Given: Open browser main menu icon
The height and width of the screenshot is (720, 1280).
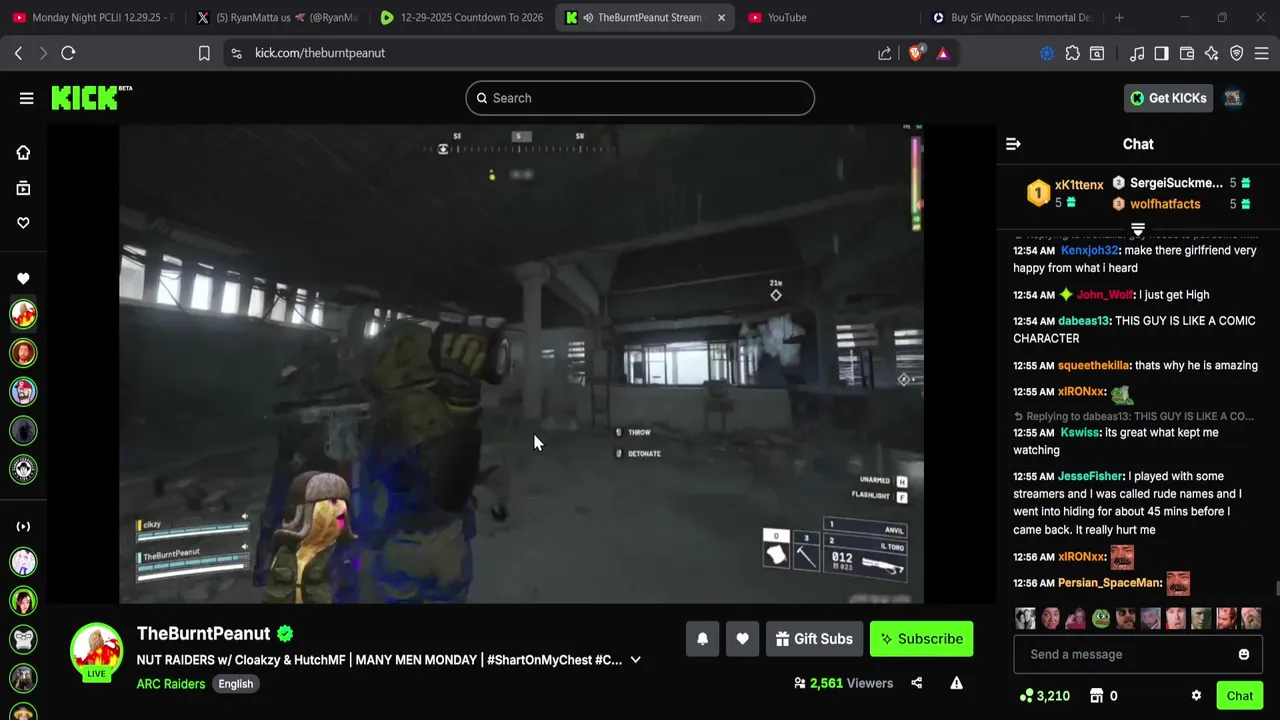Looking at the screenshot, I should click(x=1262, y=53).
